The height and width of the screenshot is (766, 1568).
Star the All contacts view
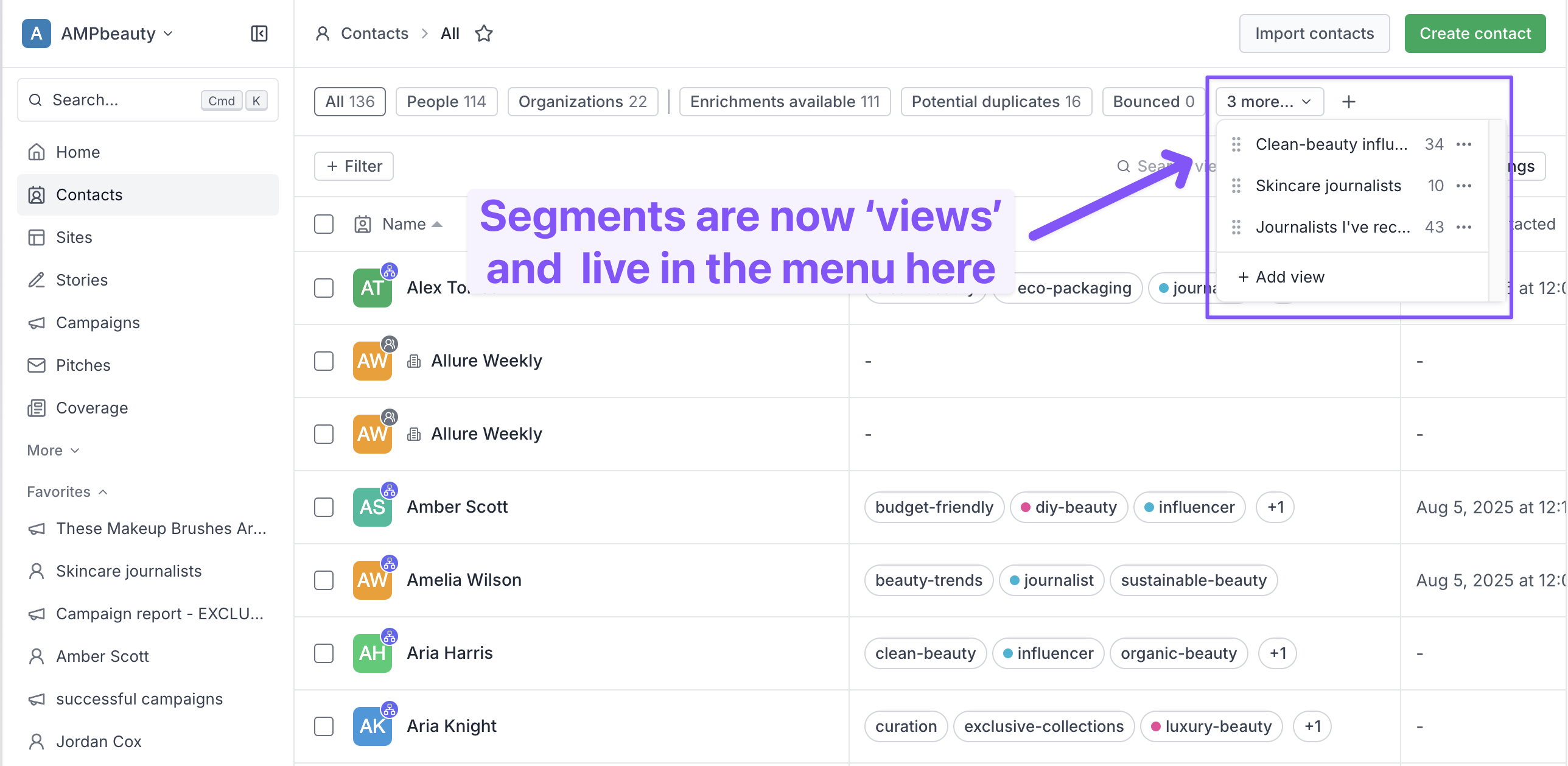(484, 33)
